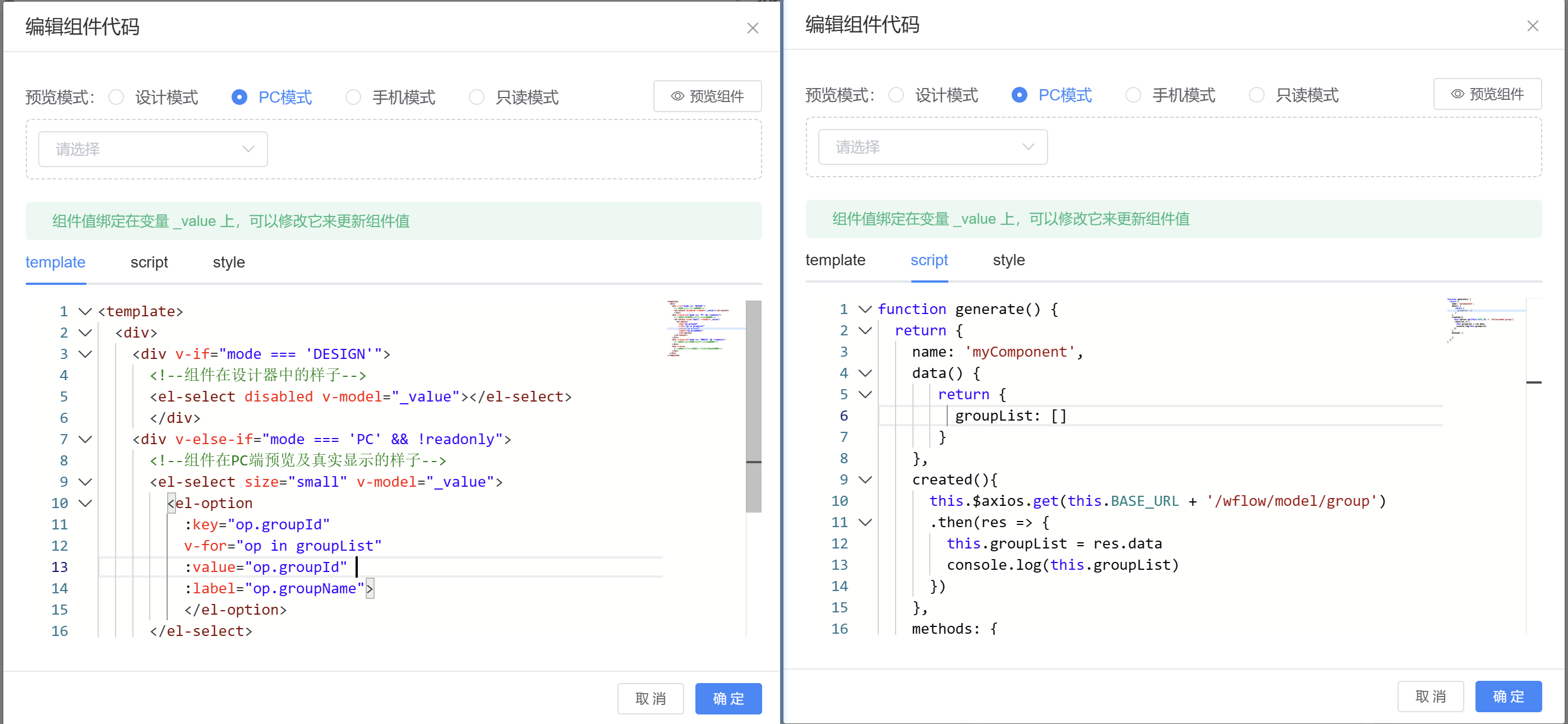Click line number 6 in script editor

(x=843, y=416)
